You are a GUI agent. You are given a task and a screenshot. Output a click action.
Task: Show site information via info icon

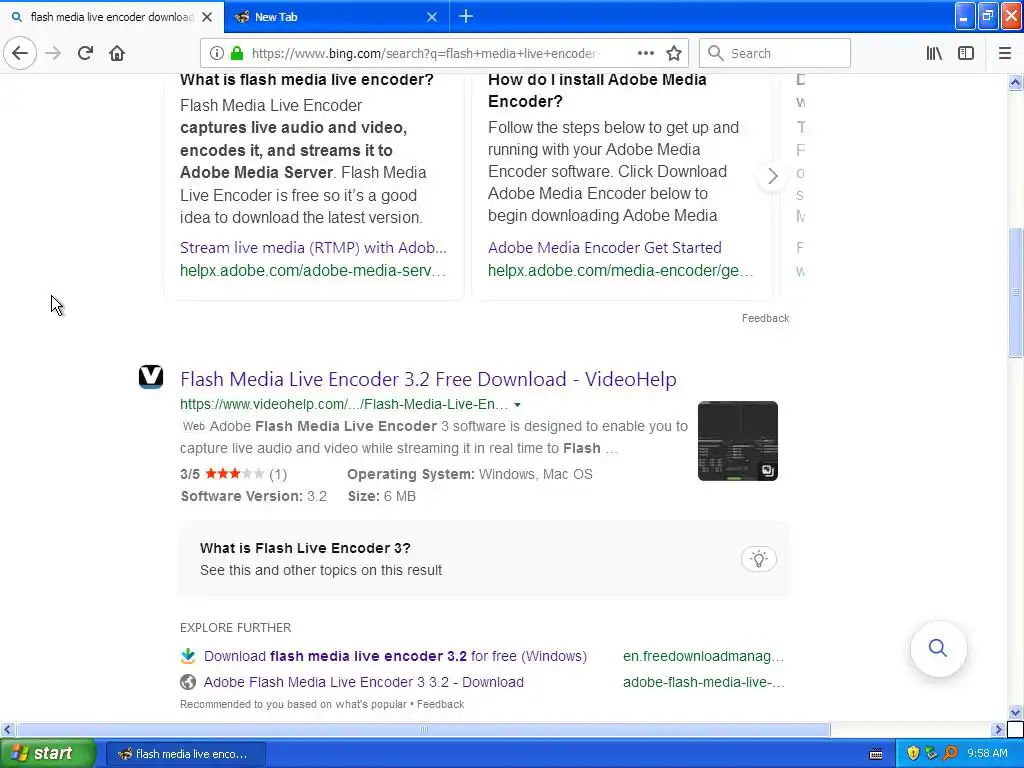pyautogui.click(x=217, y=53)
